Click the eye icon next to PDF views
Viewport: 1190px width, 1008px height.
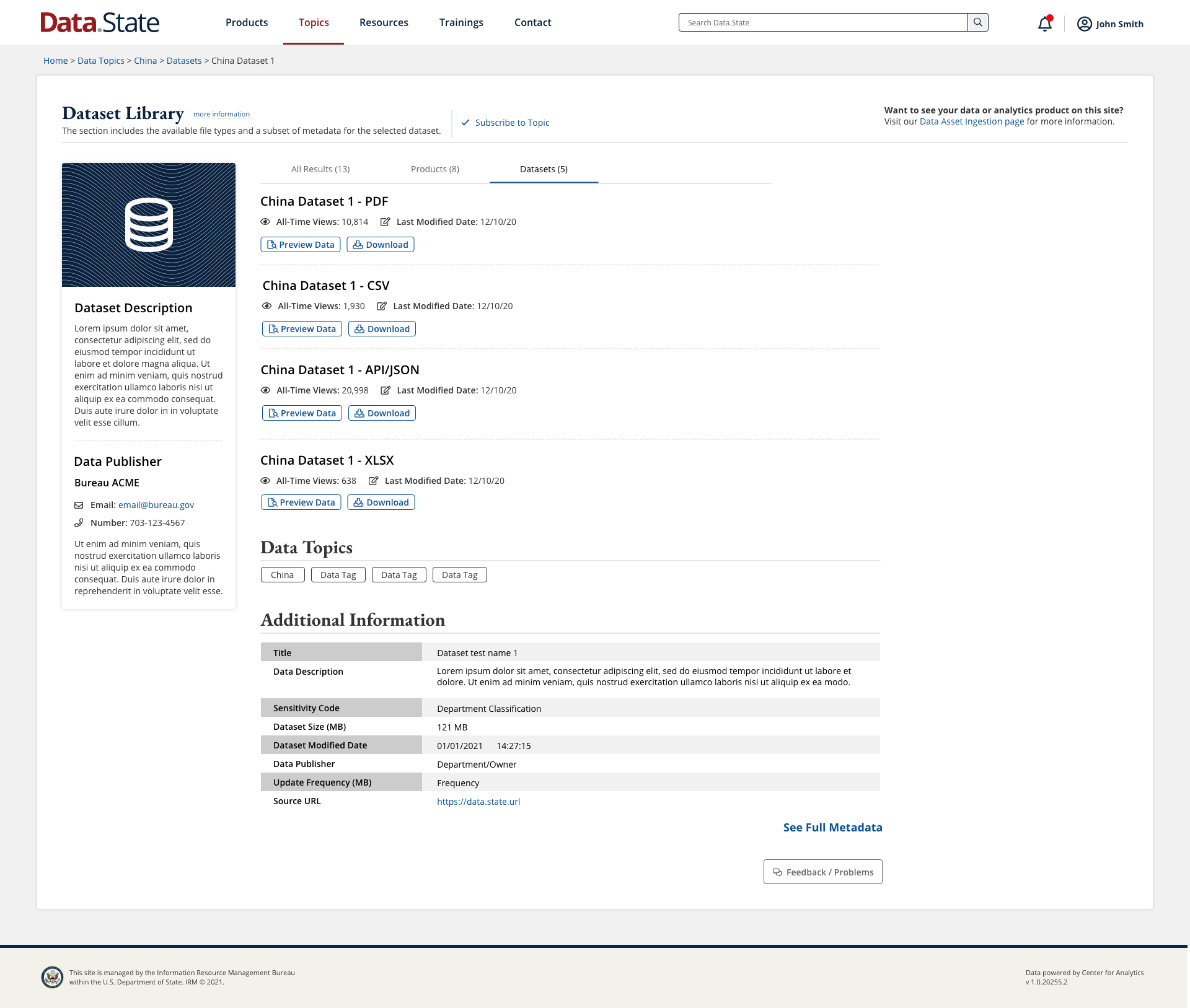[265, 221]
